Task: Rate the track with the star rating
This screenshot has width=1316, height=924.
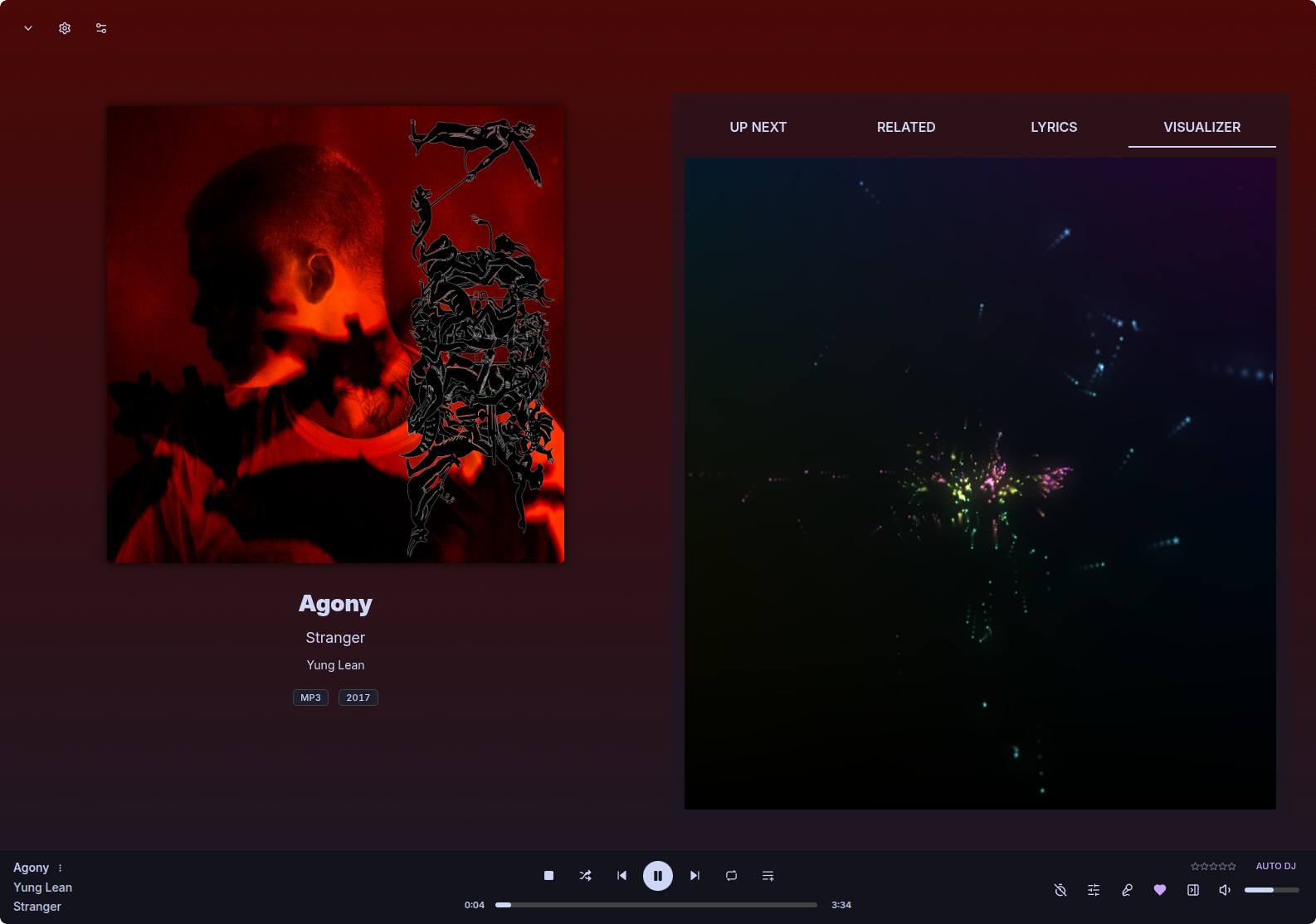Action: click(1213, 866)
